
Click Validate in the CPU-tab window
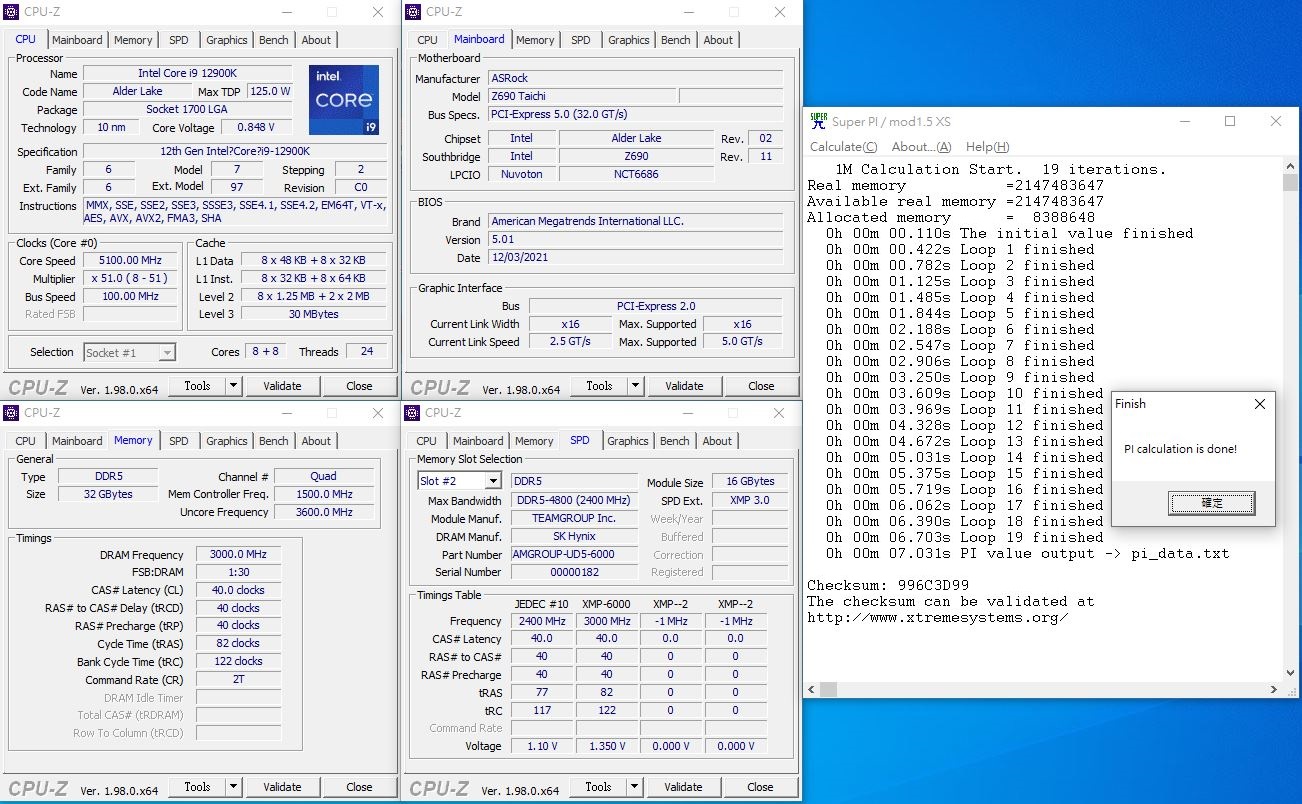click(282, 386)
